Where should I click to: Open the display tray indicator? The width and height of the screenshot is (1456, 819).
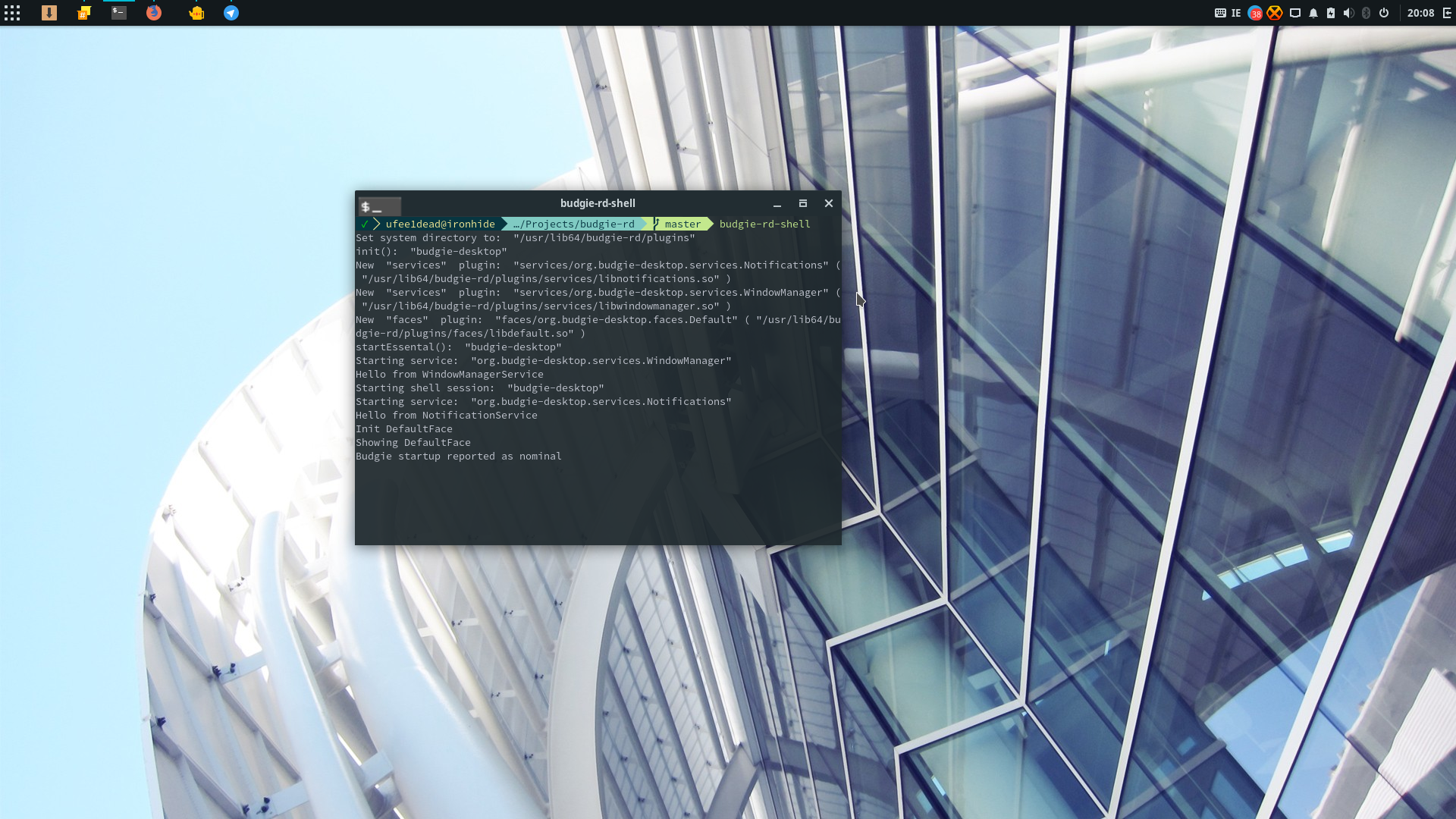[1295, 13]
